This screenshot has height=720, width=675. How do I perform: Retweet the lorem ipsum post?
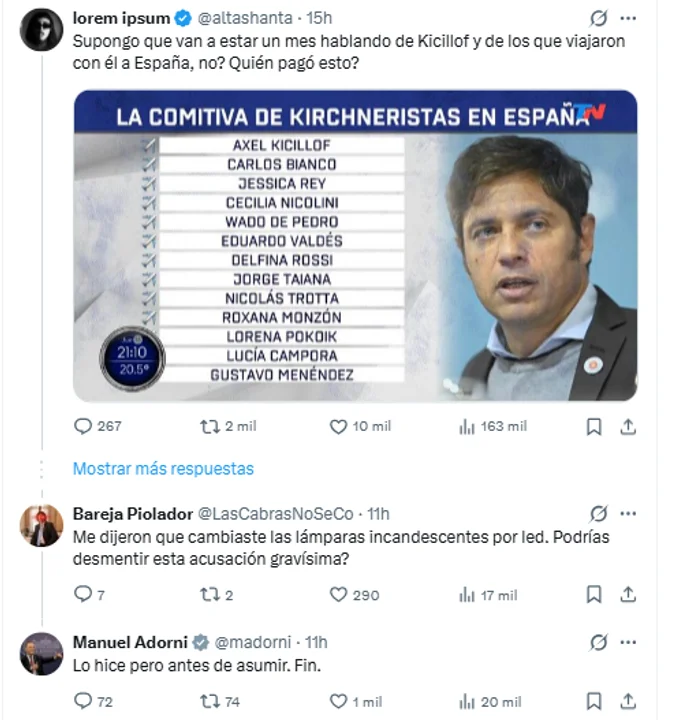210,426
